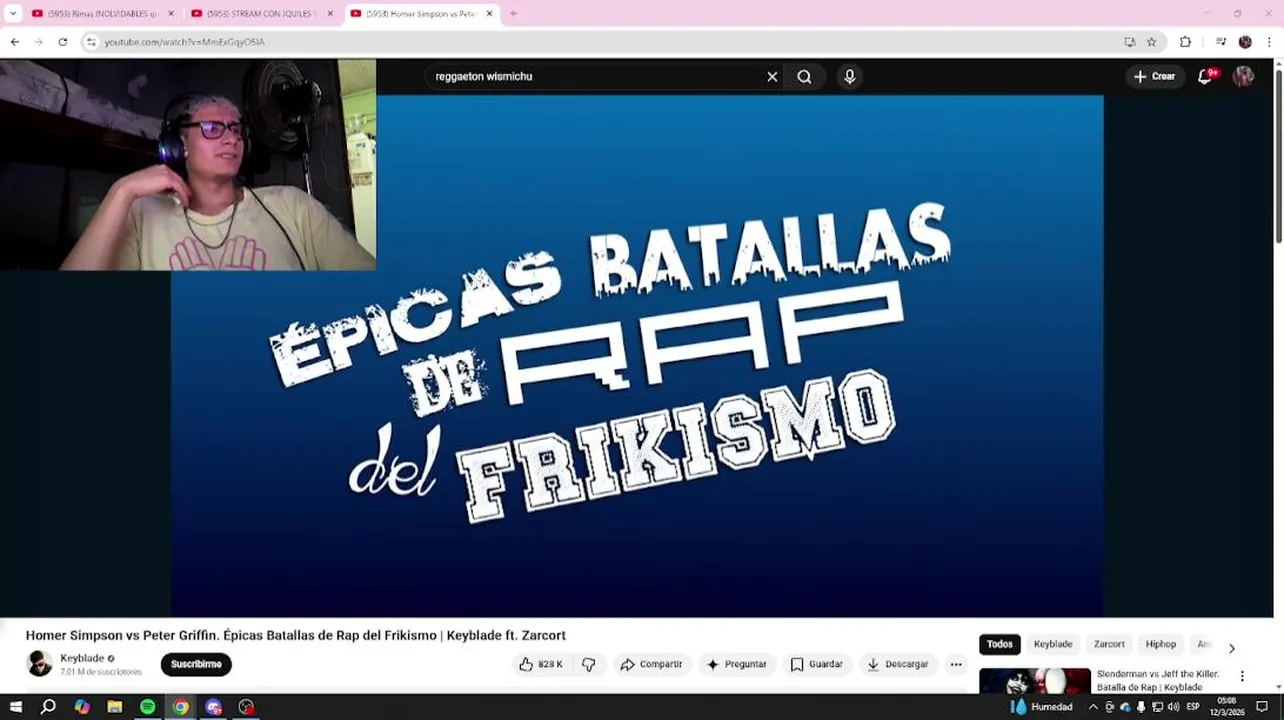
Task: Open more actions three-dot menu under video
Action: (x=956, y=664)
